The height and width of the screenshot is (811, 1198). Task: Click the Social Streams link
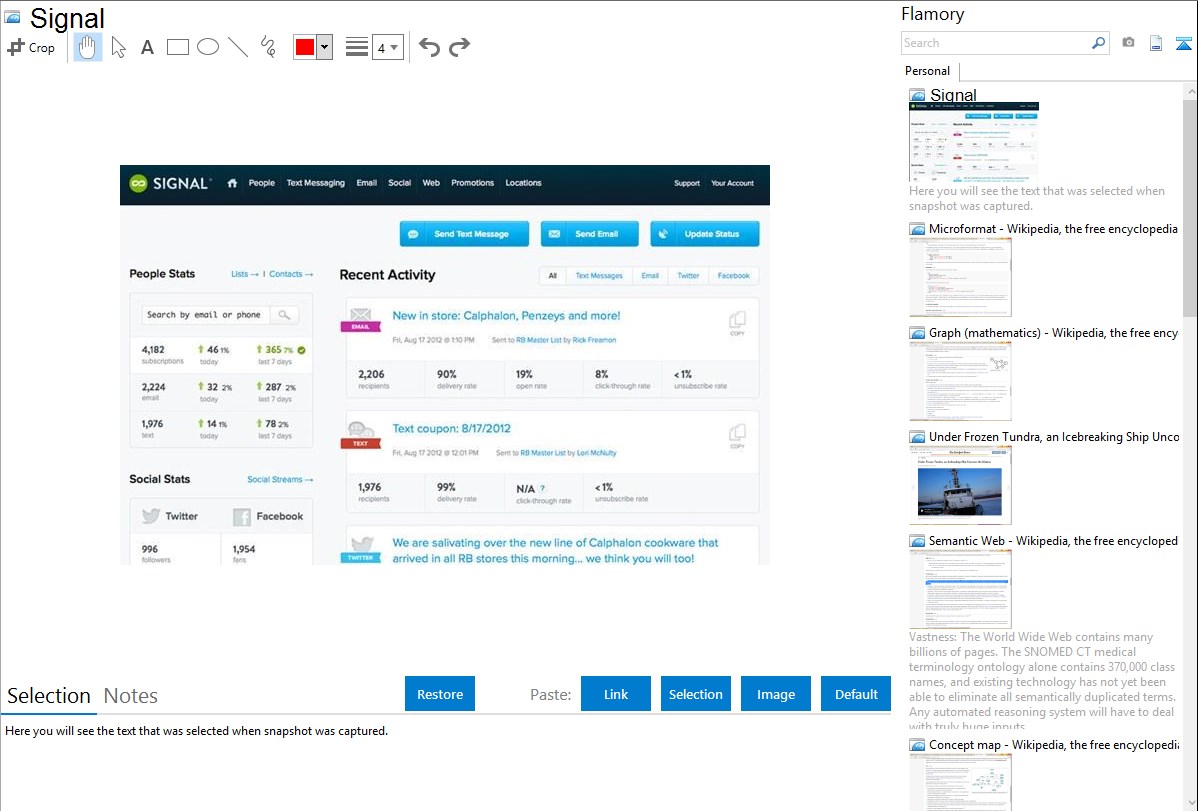[x=280, y=479]
